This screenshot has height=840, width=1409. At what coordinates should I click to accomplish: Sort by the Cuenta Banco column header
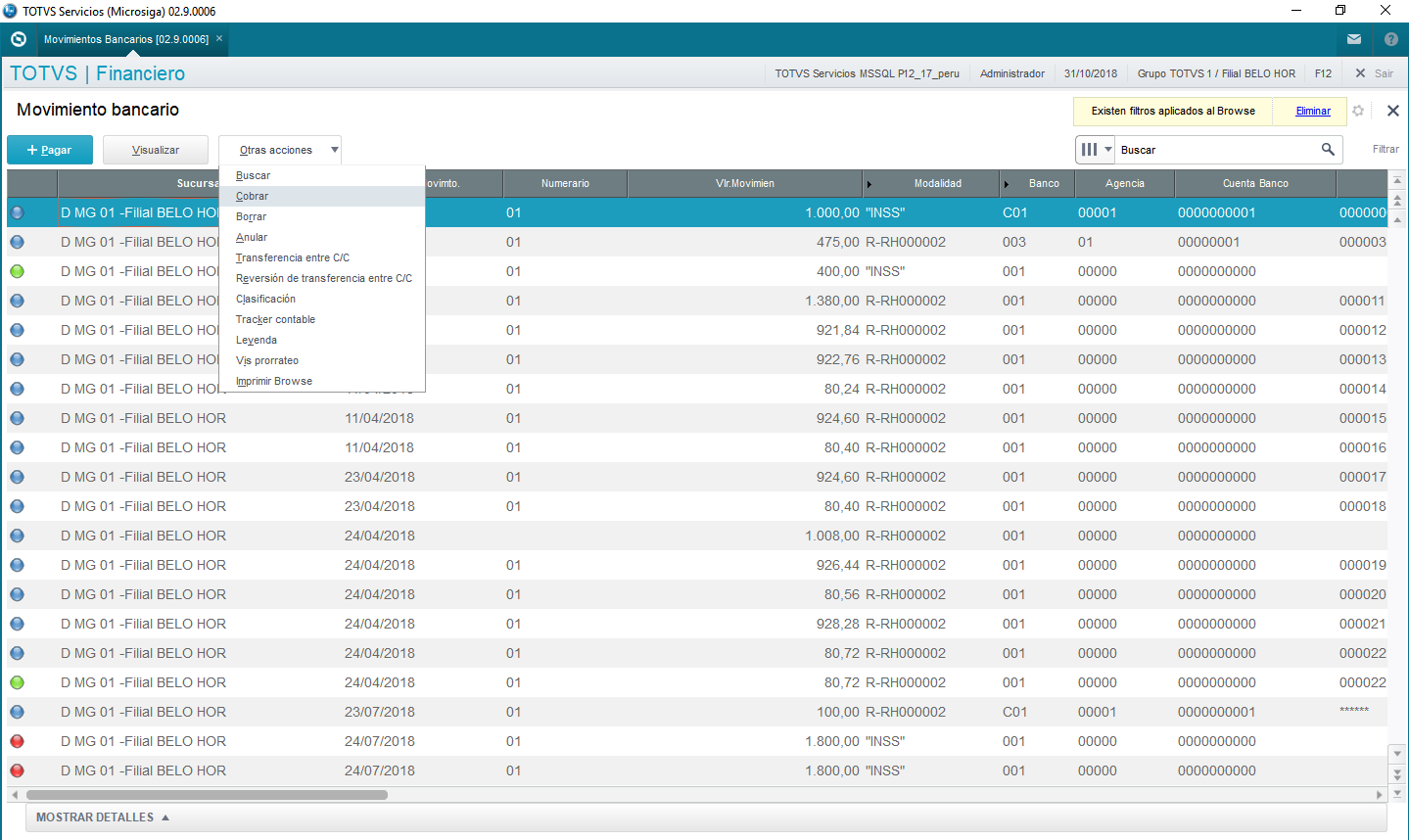[1255, 183]
